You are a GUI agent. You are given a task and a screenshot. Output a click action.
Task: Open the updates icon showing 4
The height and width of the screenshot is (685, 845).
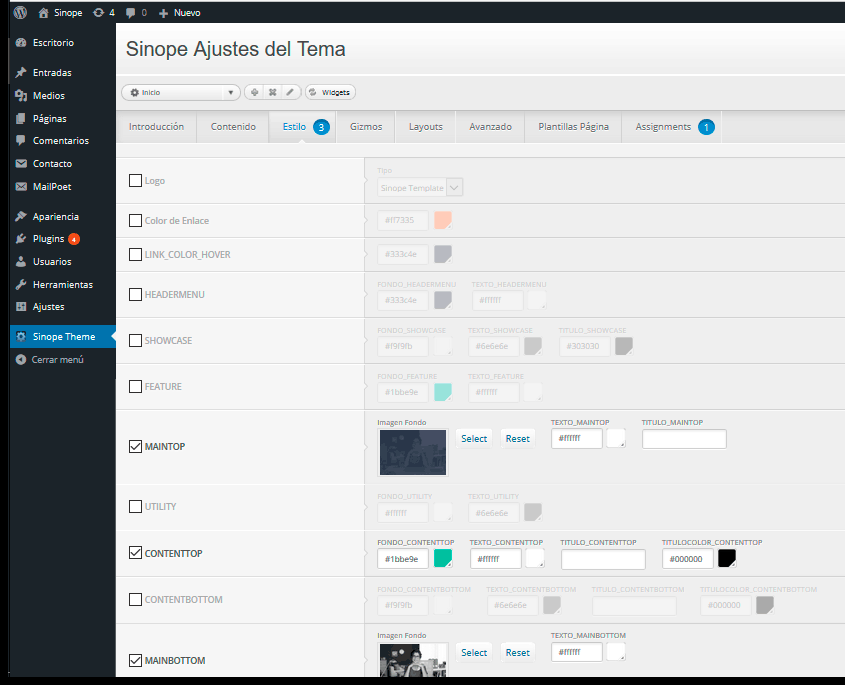[x=99, y=12]
